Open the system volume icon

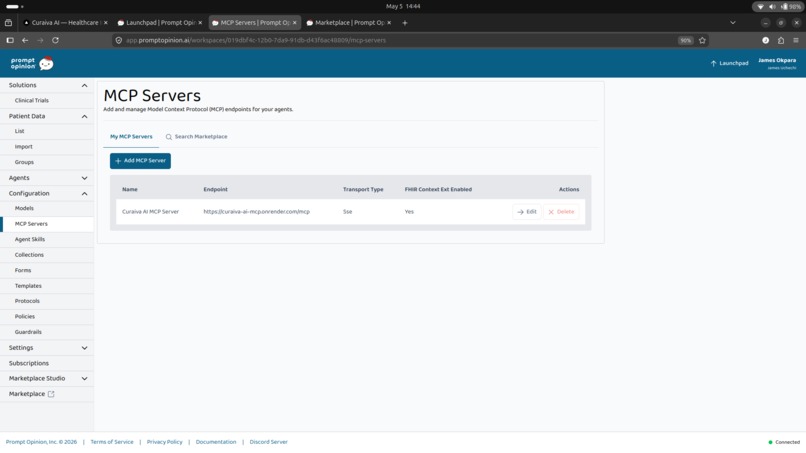coord(772,7)
